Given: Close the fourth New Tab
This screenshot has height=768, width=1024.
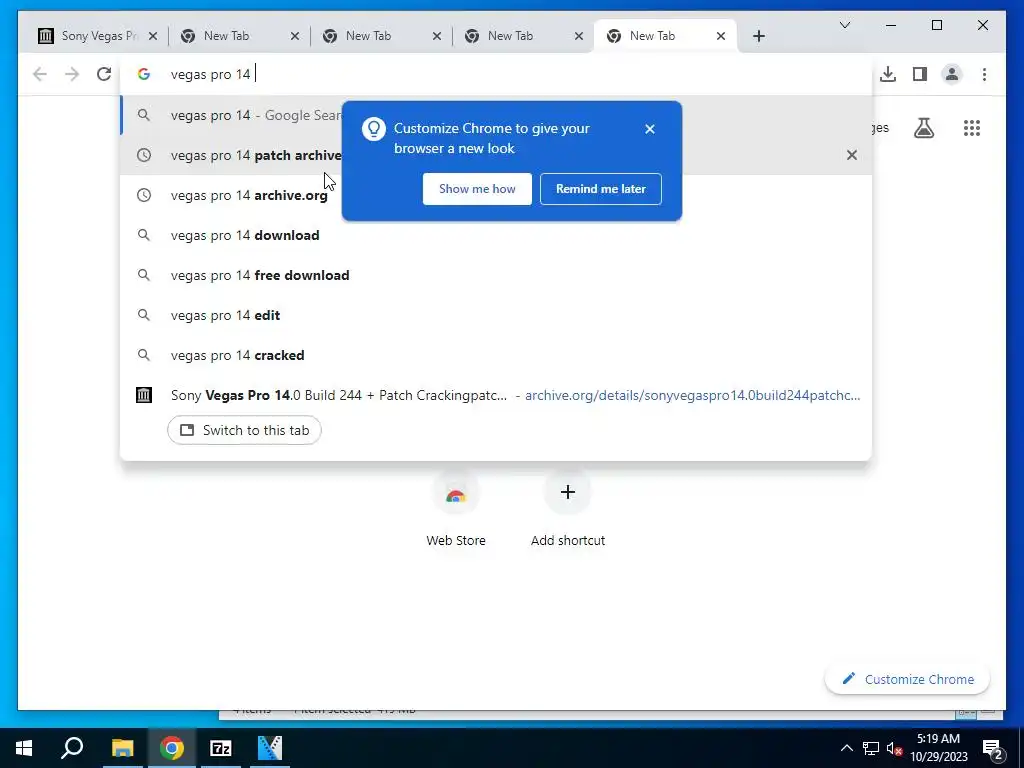Looking at the screenshot, I should click(x=579, y=36).
